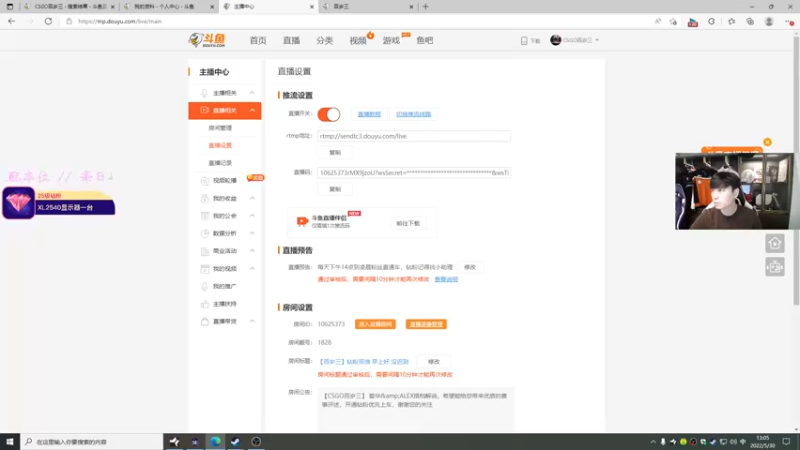Screen dimensions: 800x450
Task: Open the CSGO百岁三 account dropdown
Action: pyautogui.click(x=574, y=40)
